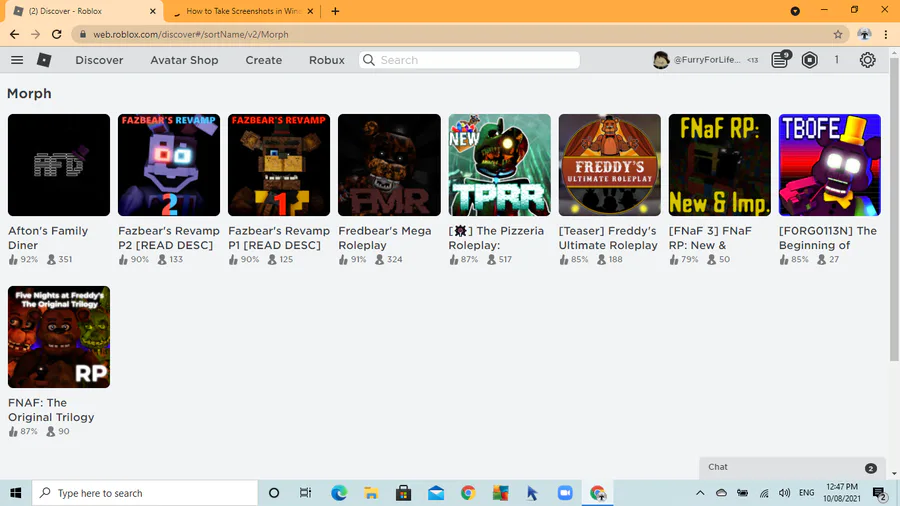Click the user avatar picture
900x506 pixels.
point(661,60)
